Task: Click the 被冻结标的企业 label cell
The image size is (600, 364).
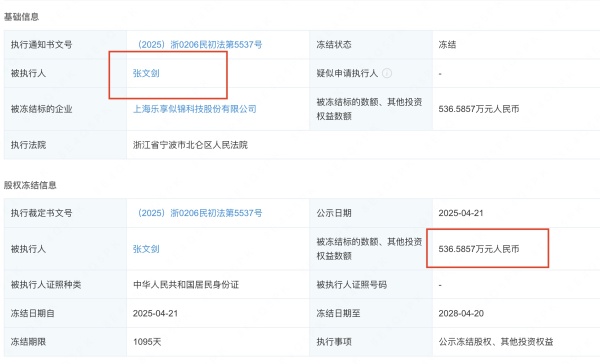Action: (x=65, y=109)
